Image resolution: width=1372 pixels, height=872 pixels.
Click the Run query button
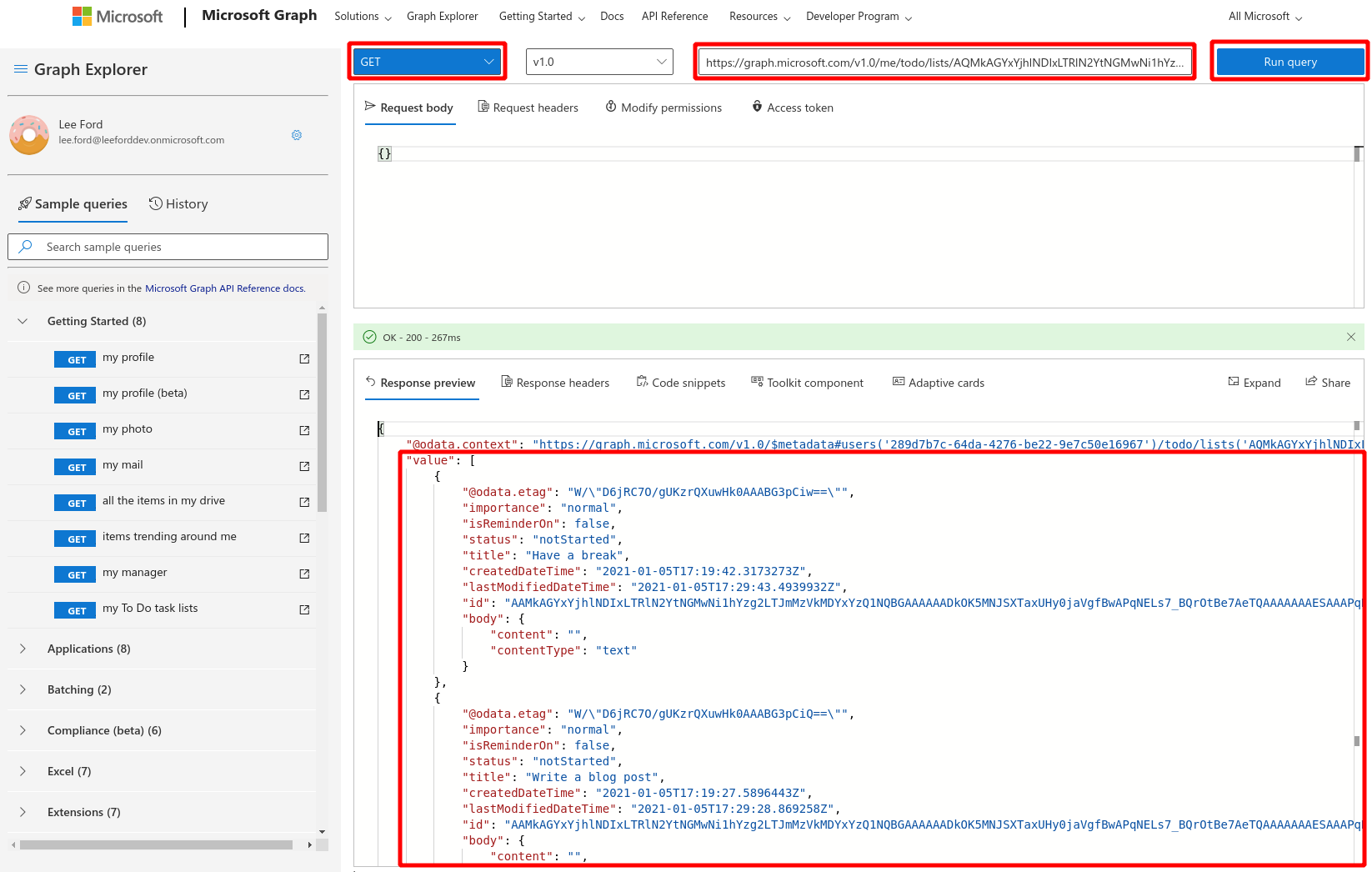pyautogui.click(x=1290, y=62)
